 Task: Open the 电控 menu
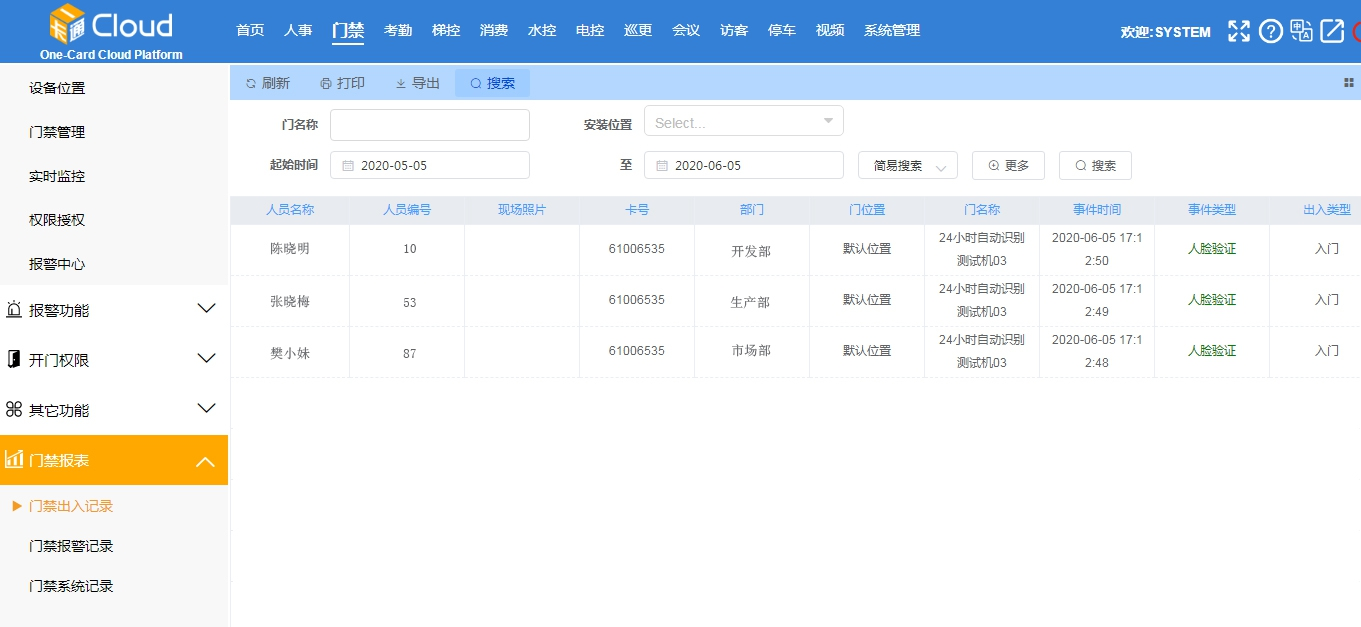pos(590,31)
